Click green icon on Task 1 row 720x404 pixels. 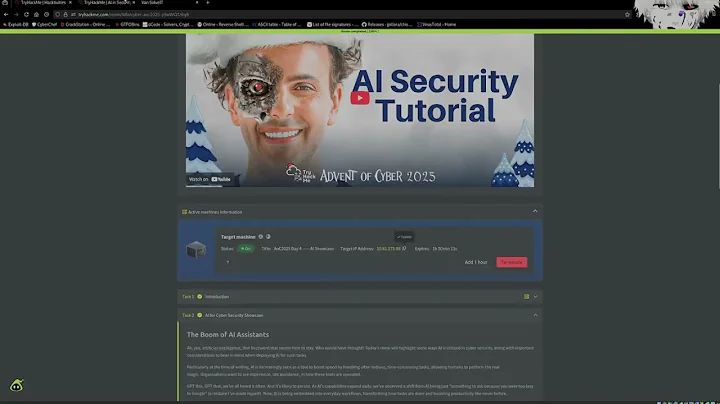(526, 297)
